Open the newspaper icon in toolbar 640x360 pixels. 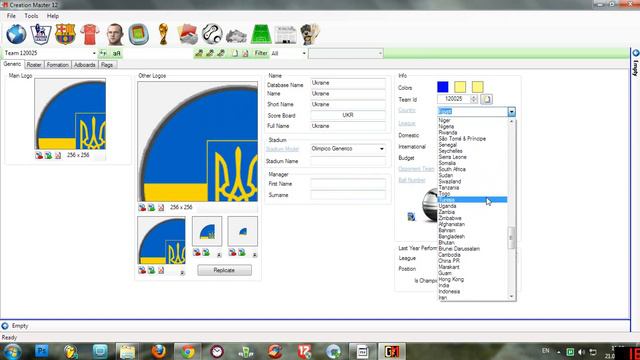286,34
